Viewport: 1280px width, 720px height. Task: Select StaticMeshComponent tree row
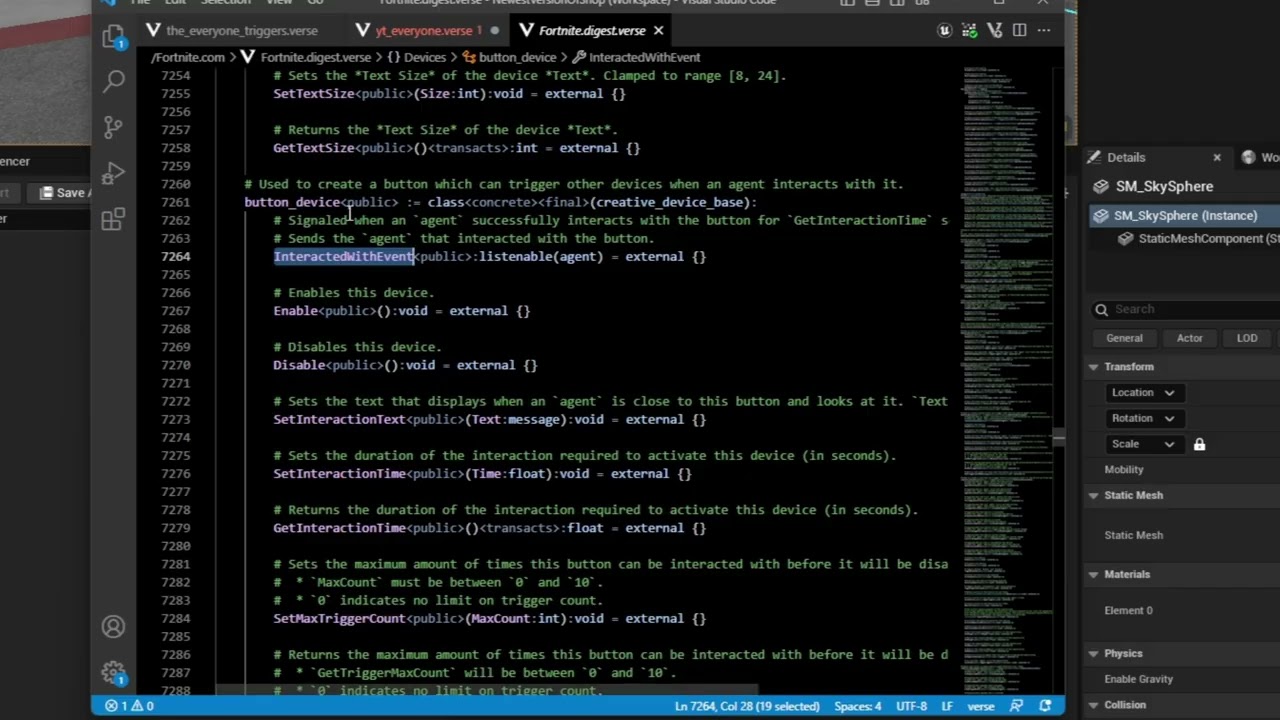tap(1198, 239)
